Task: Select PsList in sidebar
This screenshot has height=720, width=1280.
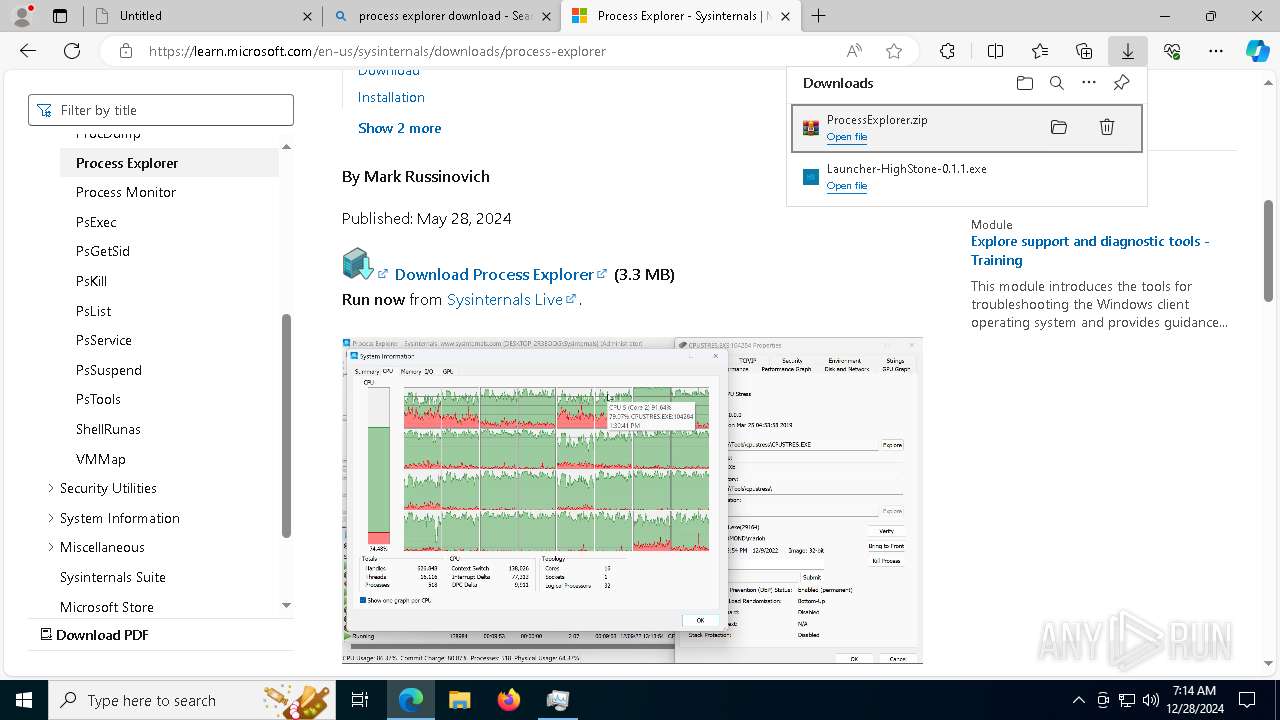Action: click(x=93, y=311)
